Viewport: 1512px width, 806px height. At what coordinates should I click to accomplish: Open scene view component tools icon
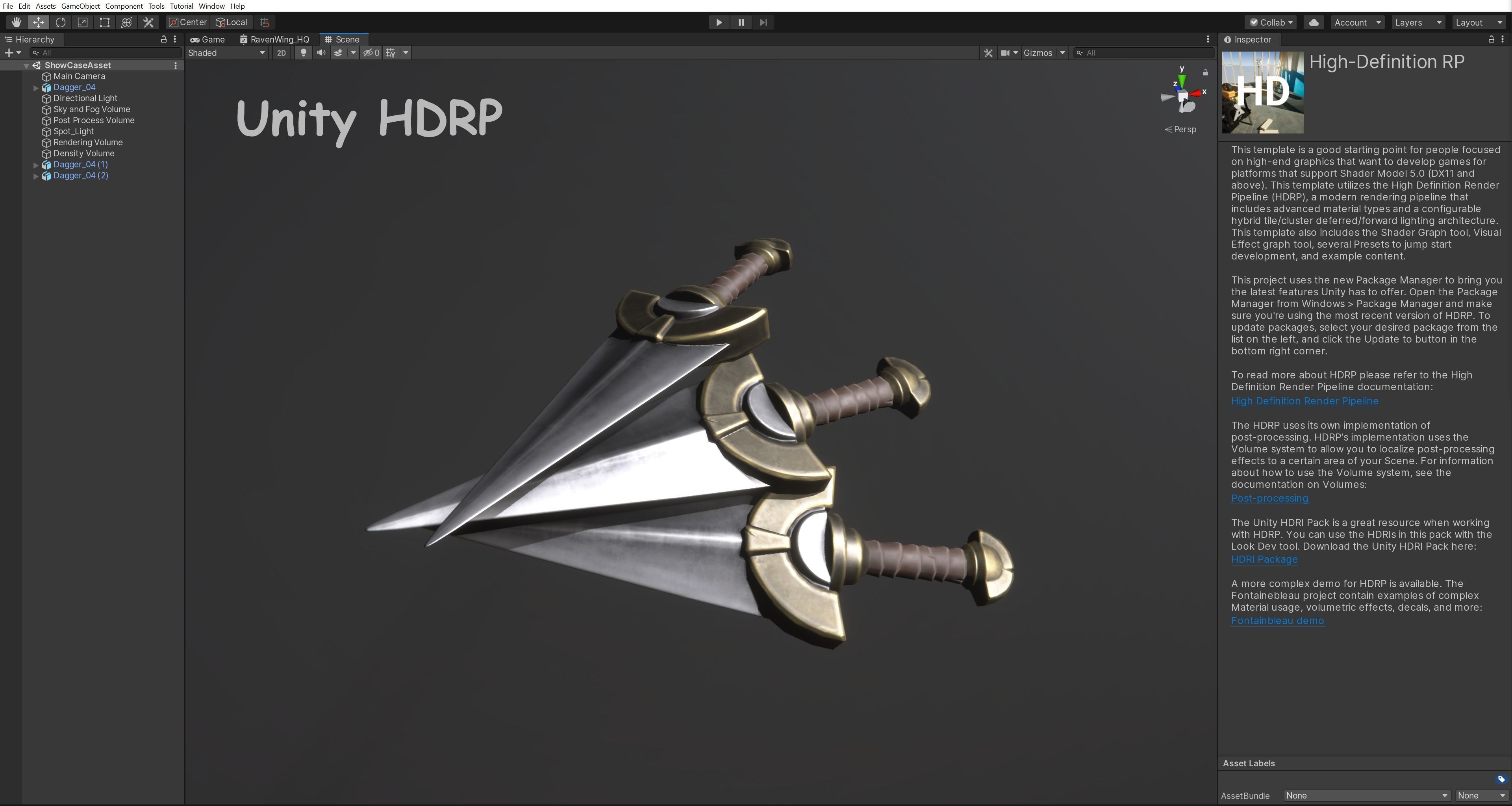click(988, 53)
